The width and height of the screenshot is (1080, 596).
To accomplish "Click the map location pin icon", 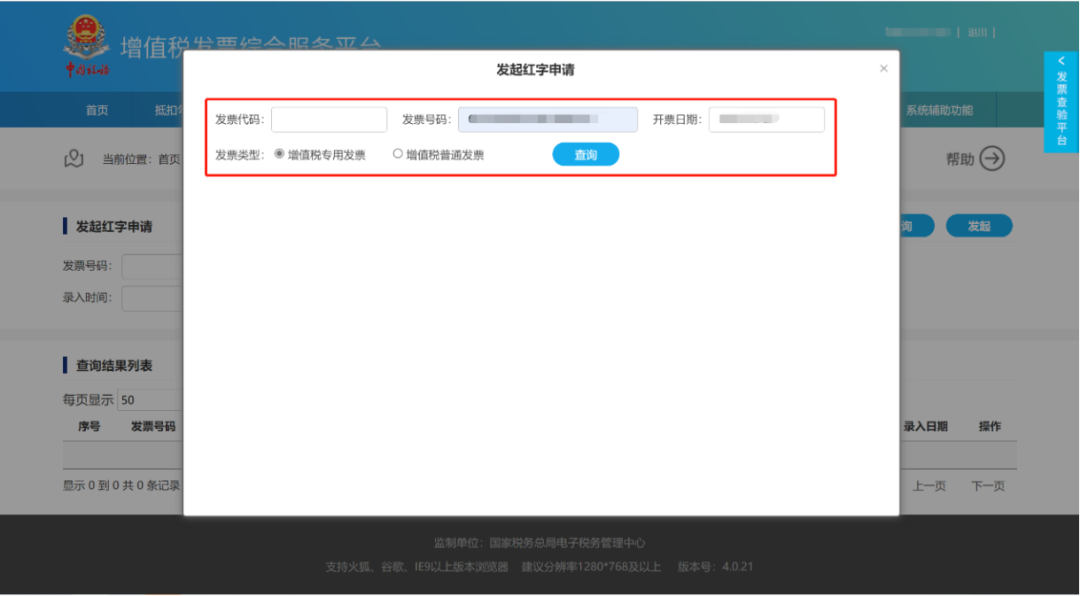I will coord(73,159).
